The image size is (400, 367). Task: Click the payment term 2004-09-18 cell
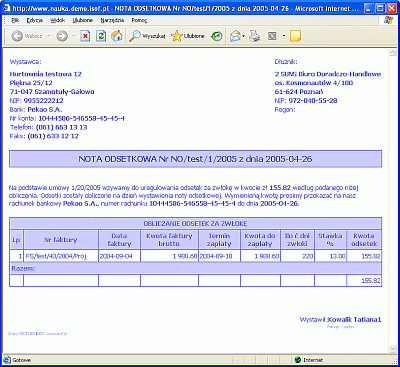point(219,256)
